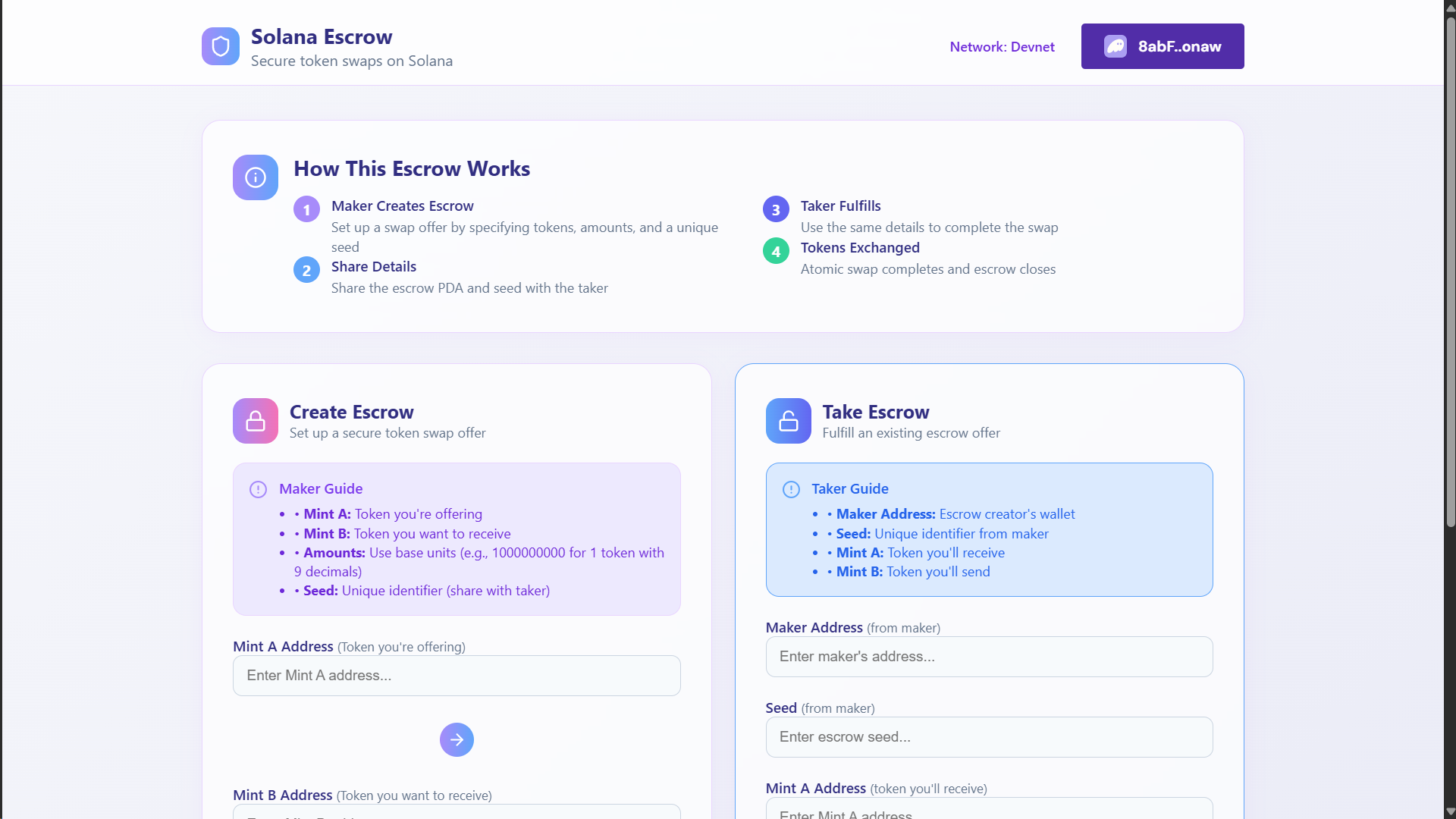Focus the Enter maker's address field
The image size is (1456, 819).
989,657
